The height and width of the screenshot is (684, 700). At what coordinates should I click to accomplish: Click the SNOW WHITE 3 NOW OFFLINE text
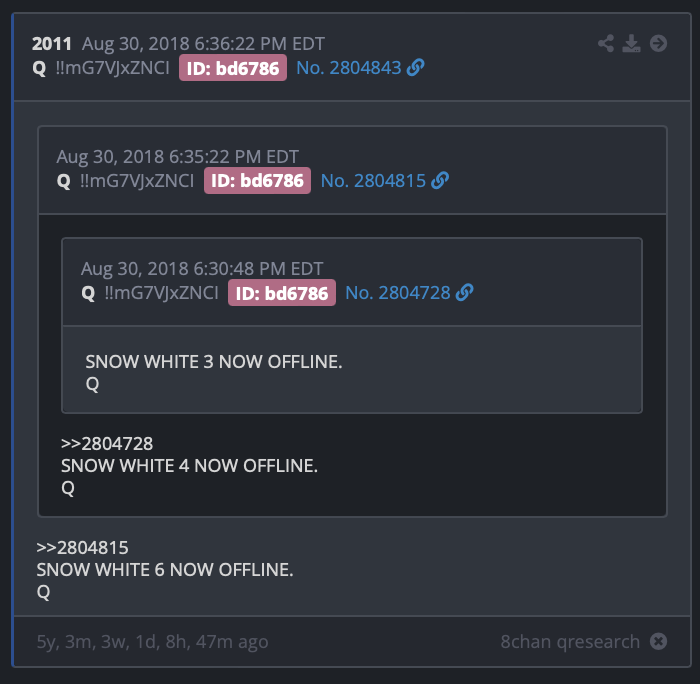tap(214, 362)
